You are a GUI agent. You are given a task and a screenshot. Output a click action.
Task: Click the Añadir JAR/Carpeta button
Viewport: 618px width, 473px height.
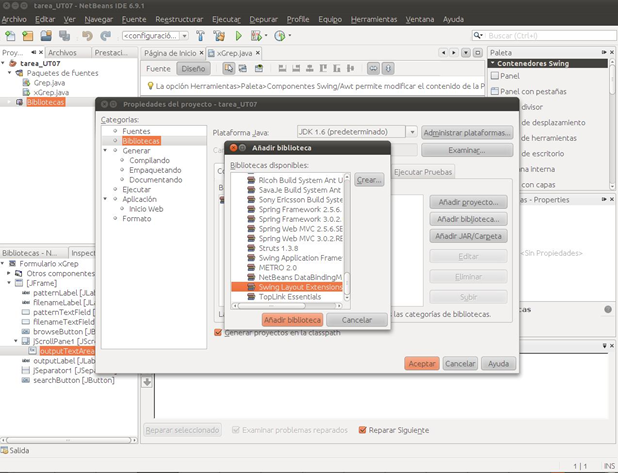pyautogui.click(x=468, y=236)
